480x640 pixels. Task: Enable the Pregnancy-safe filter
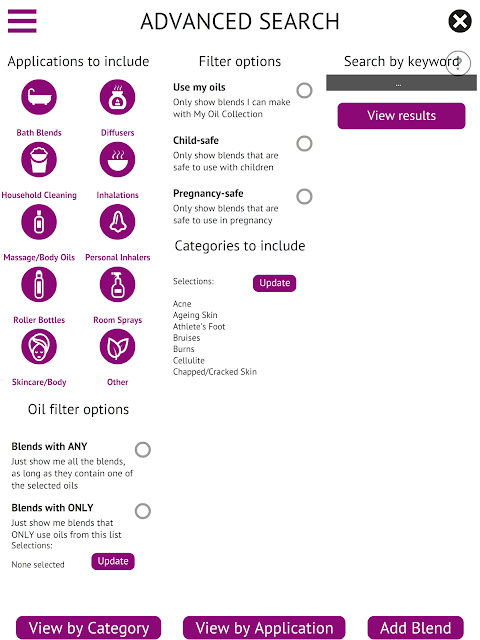pos(304,196)
